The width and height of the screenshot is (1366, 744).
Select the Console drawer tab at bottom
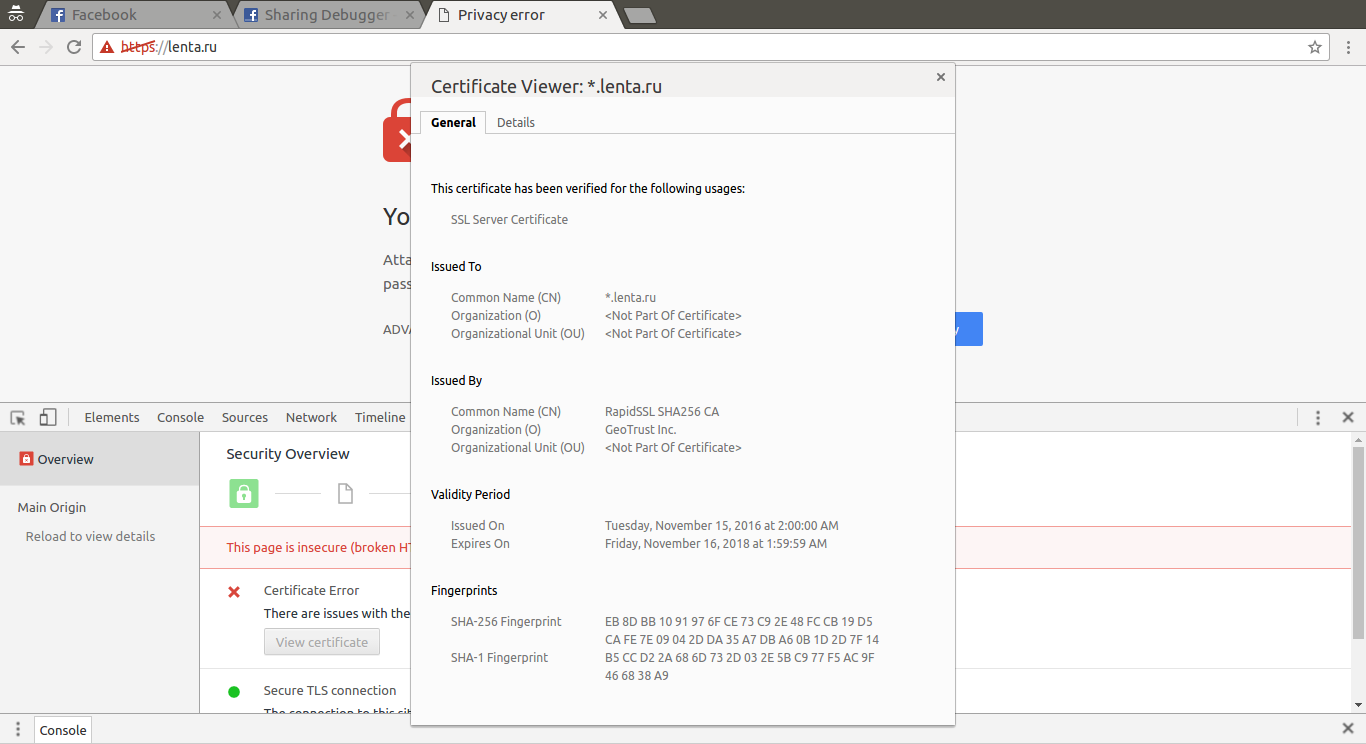(x=63, y=730)
